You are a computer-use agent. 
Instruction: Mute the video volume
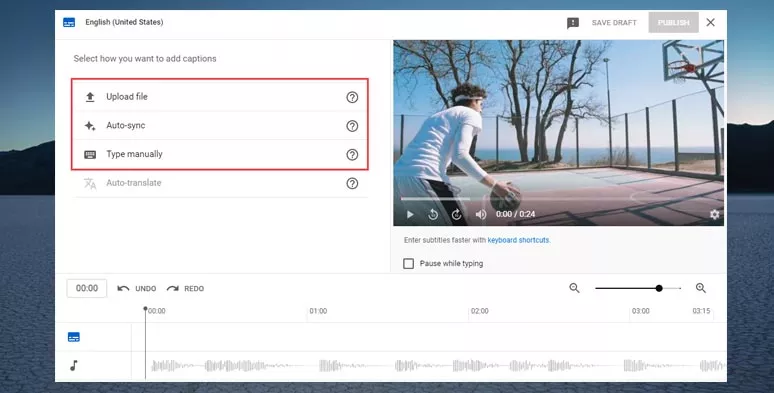[480, 214]
